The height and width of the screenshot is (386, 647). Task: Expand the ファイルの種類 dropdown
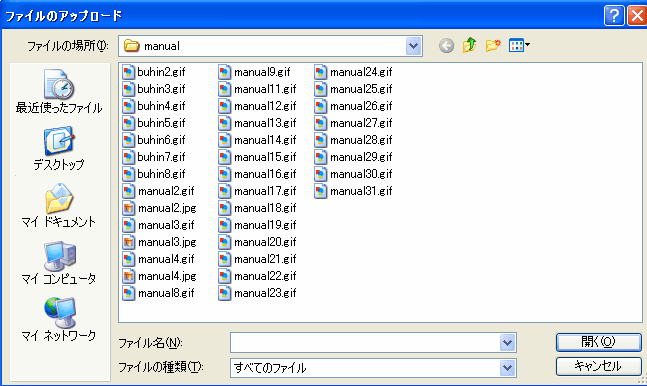(x=508, y=367)
